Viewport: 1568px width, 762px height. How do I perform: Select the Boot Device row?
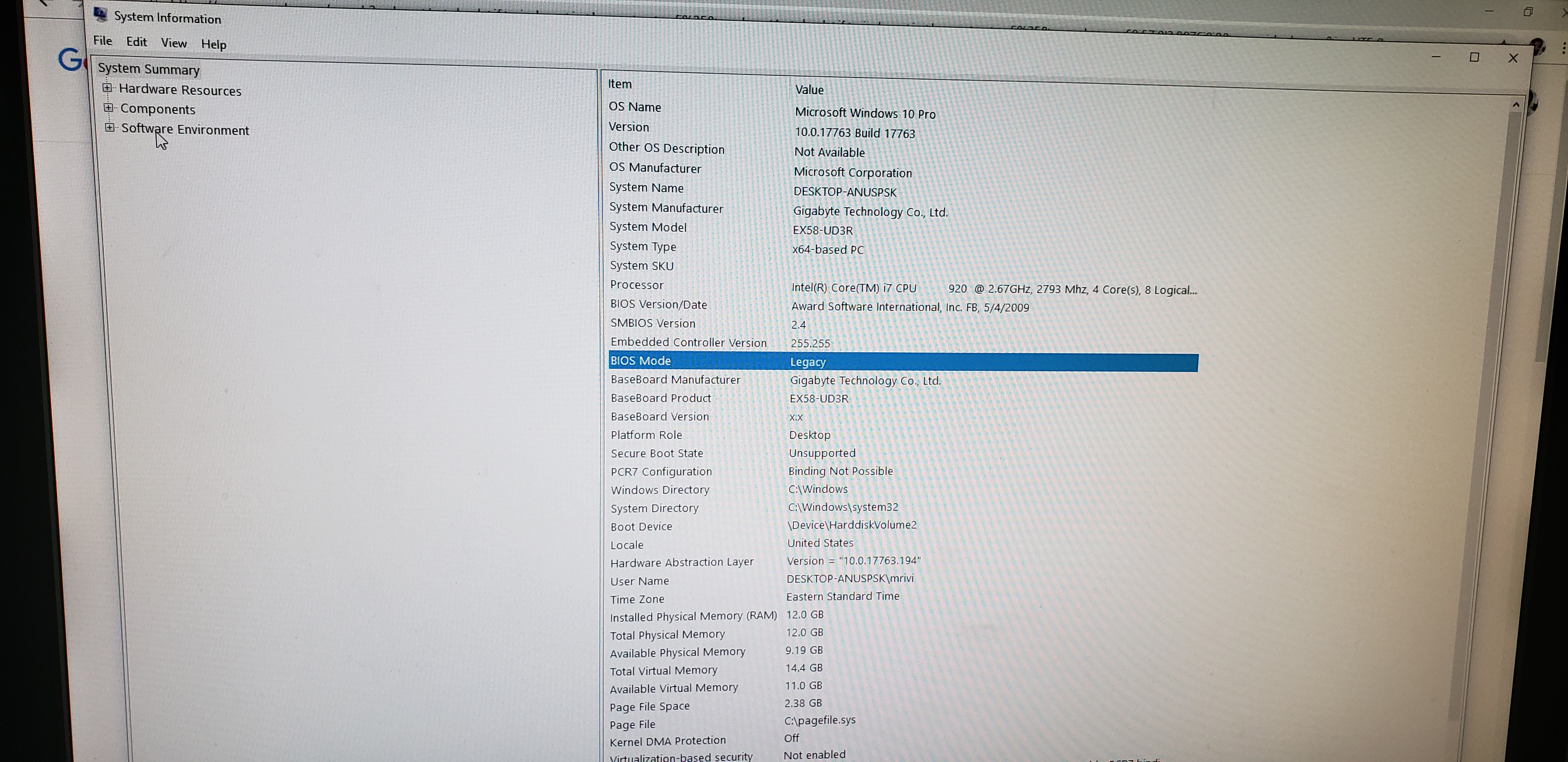(903, 526)
